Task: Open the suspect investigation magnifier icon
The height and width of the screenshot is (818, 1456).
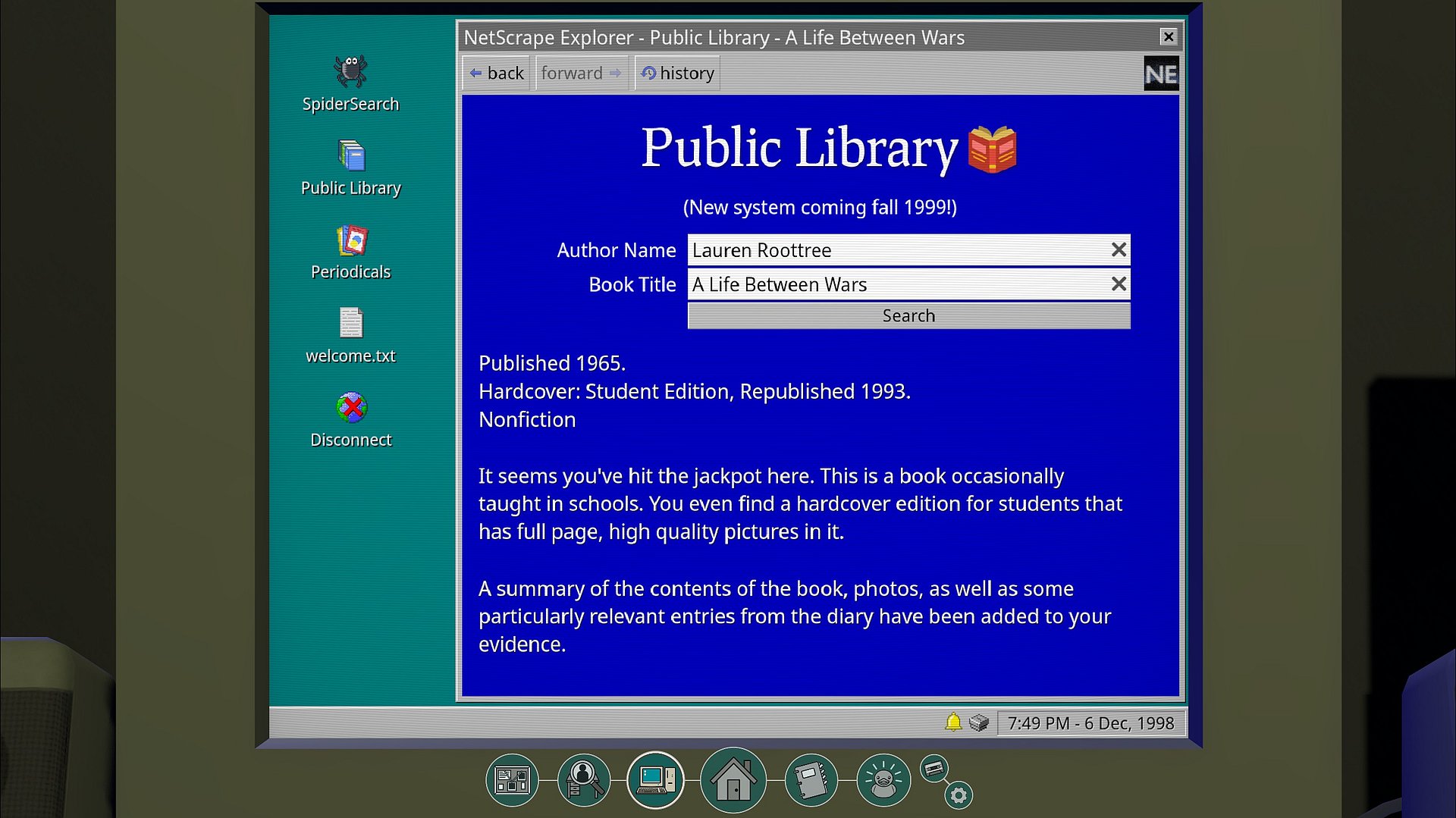Action: pos(583,780)
